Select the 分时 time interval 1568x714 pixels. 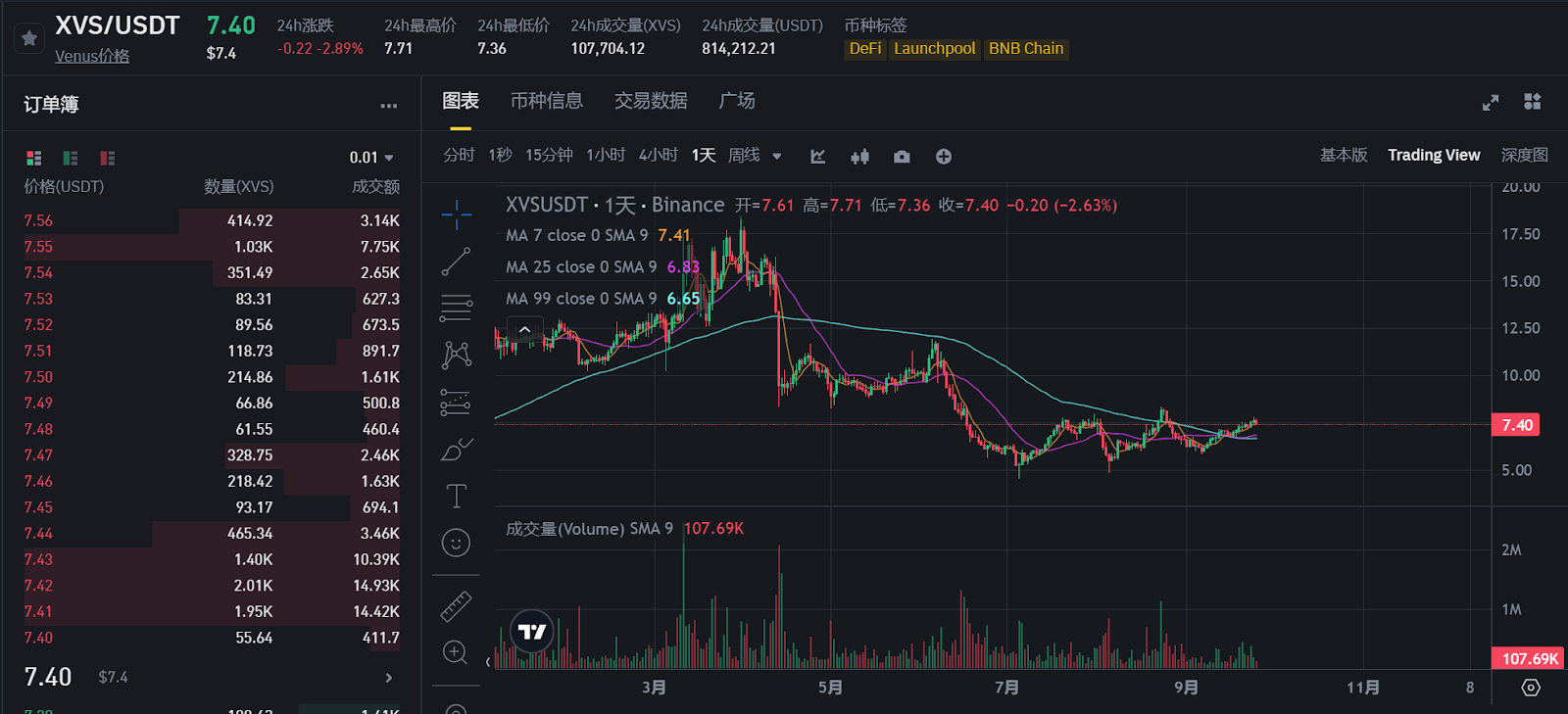click(x=459, y=155)
